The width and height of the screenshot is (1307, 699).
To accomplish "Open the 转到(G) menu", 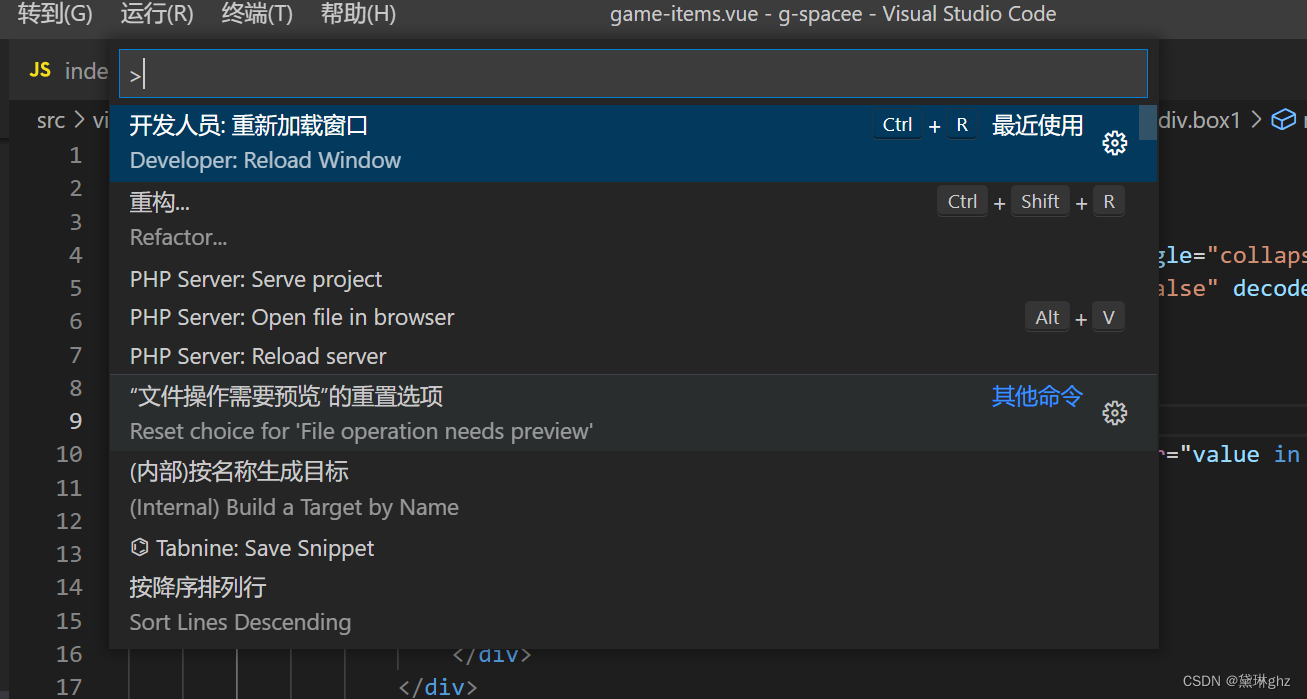I will 54,14.
